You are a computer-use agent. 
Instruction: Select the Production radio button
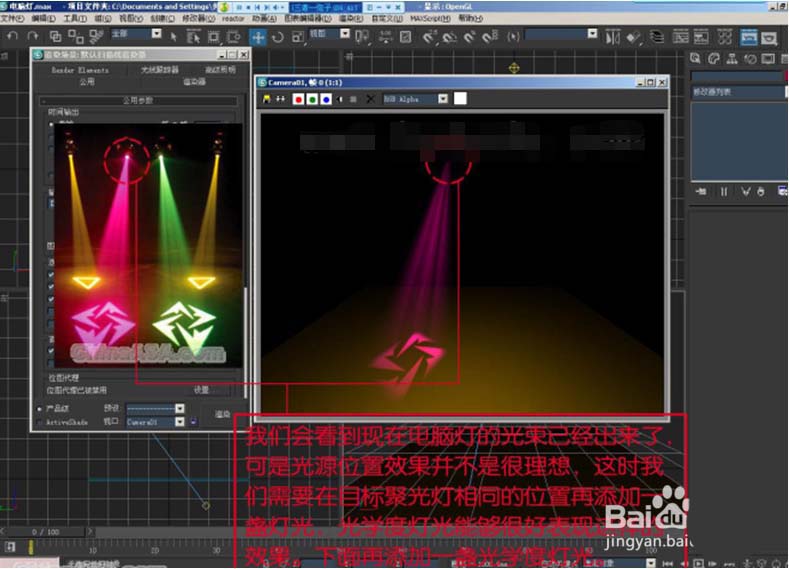39,409
